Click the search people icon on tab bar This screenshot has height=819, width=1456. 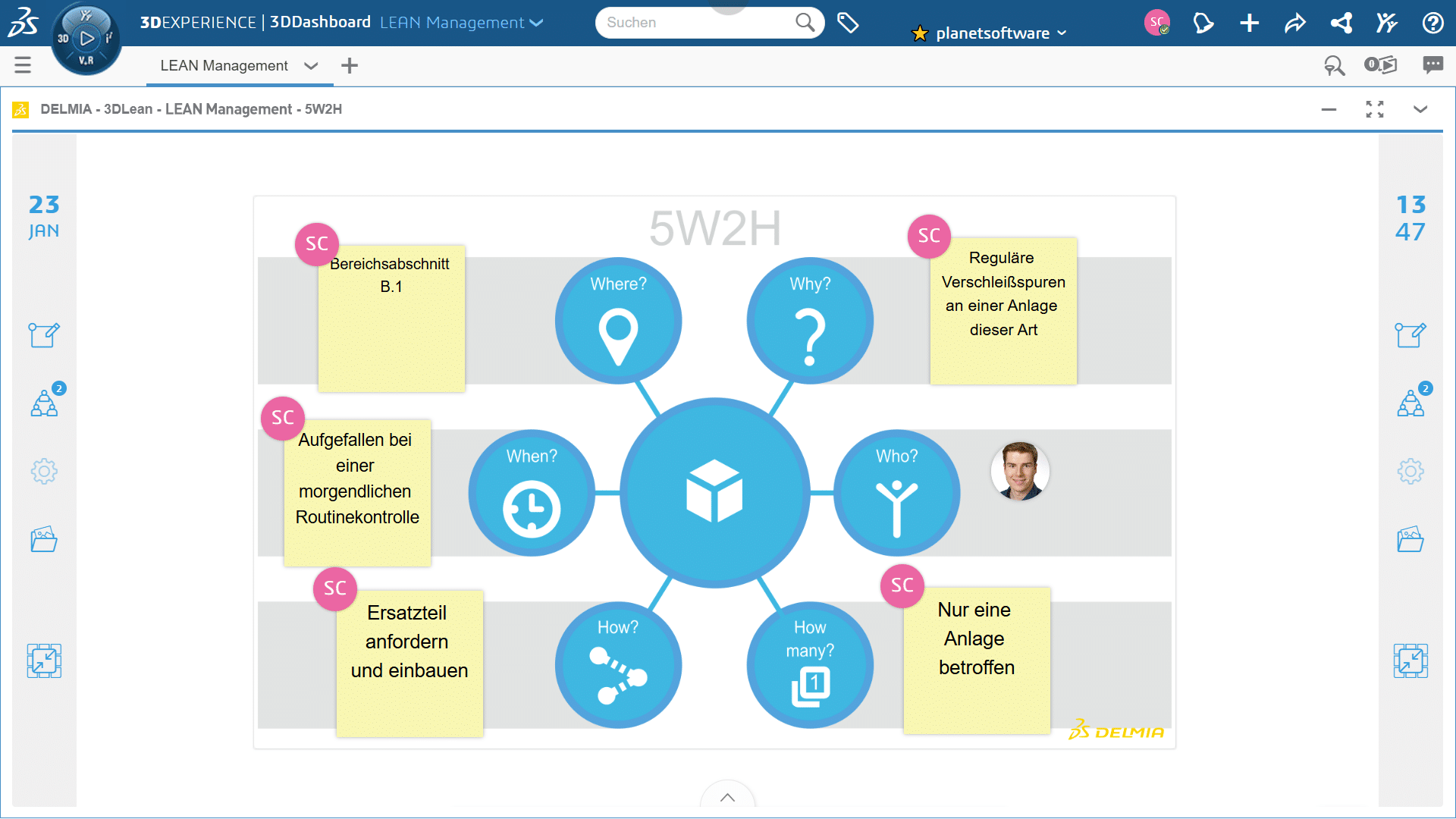(x=1334, y=66)
